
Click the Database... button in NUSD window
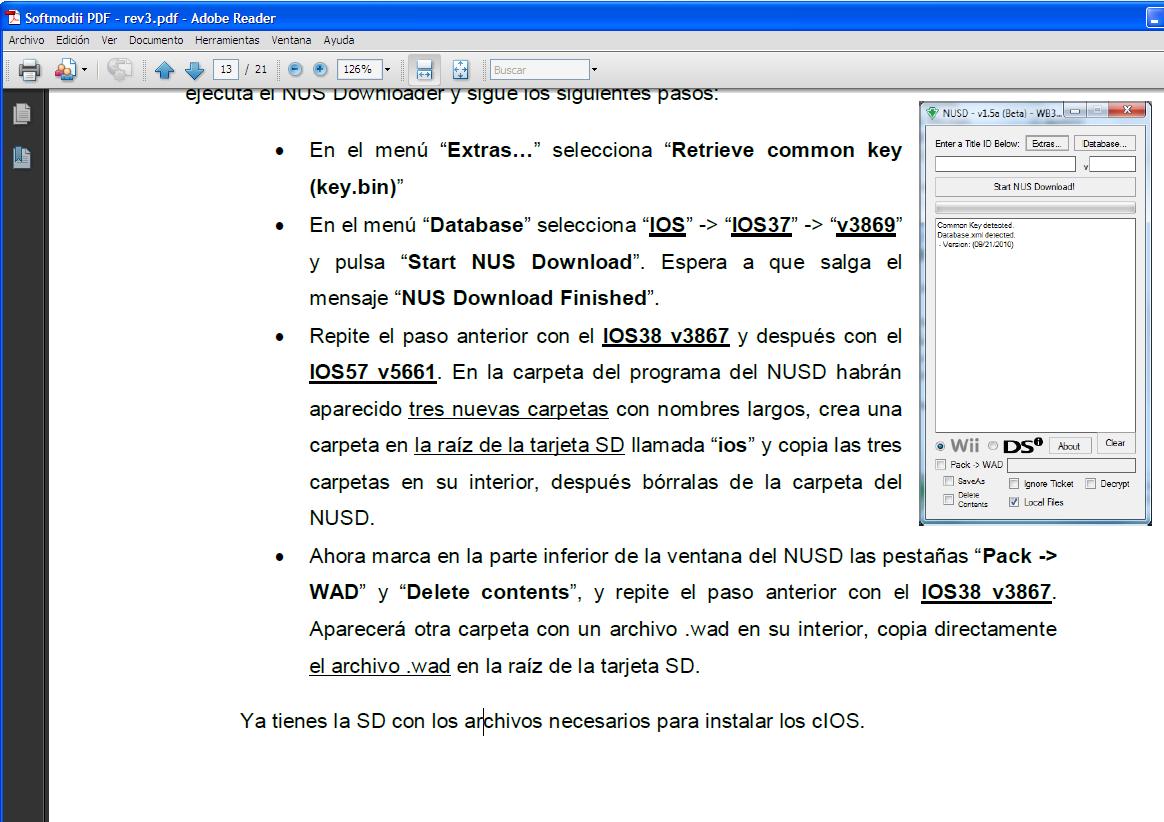(x=1104, y=143)
